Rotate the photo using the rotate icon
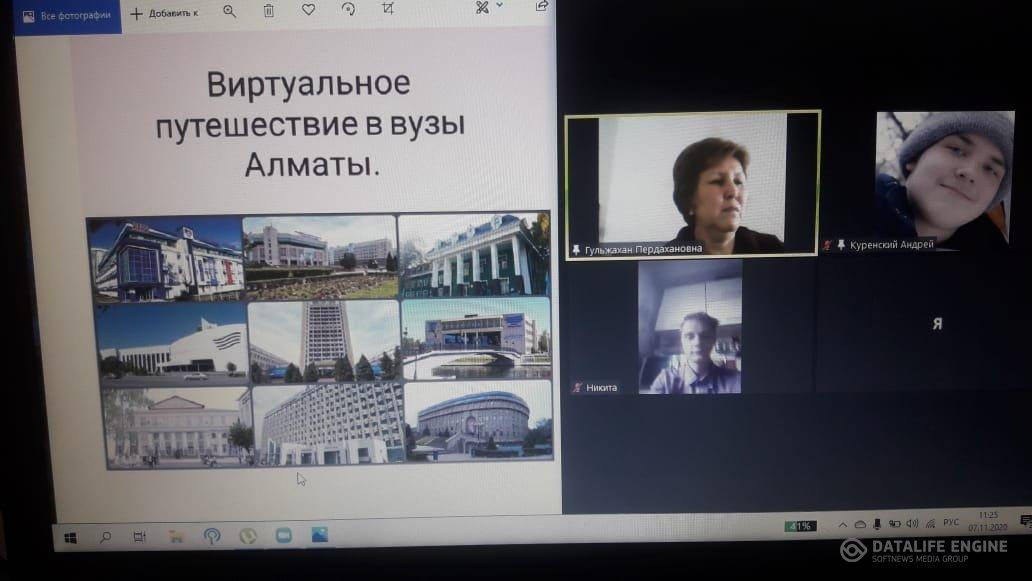1032x581 pixels. [x=348, y=9]
